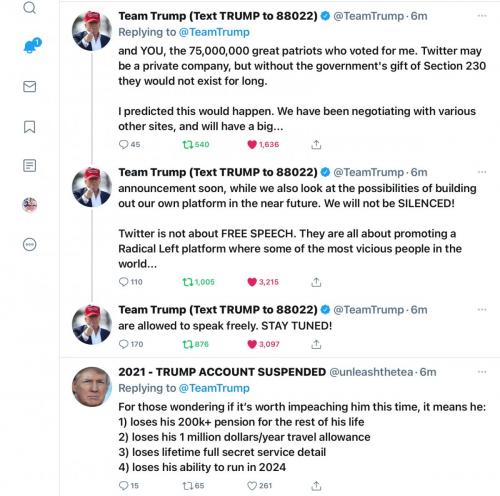Viewport: 500px width, 496px height.
Task: Open the More circle icon in sidebar
Action: [x=30, y=244]
